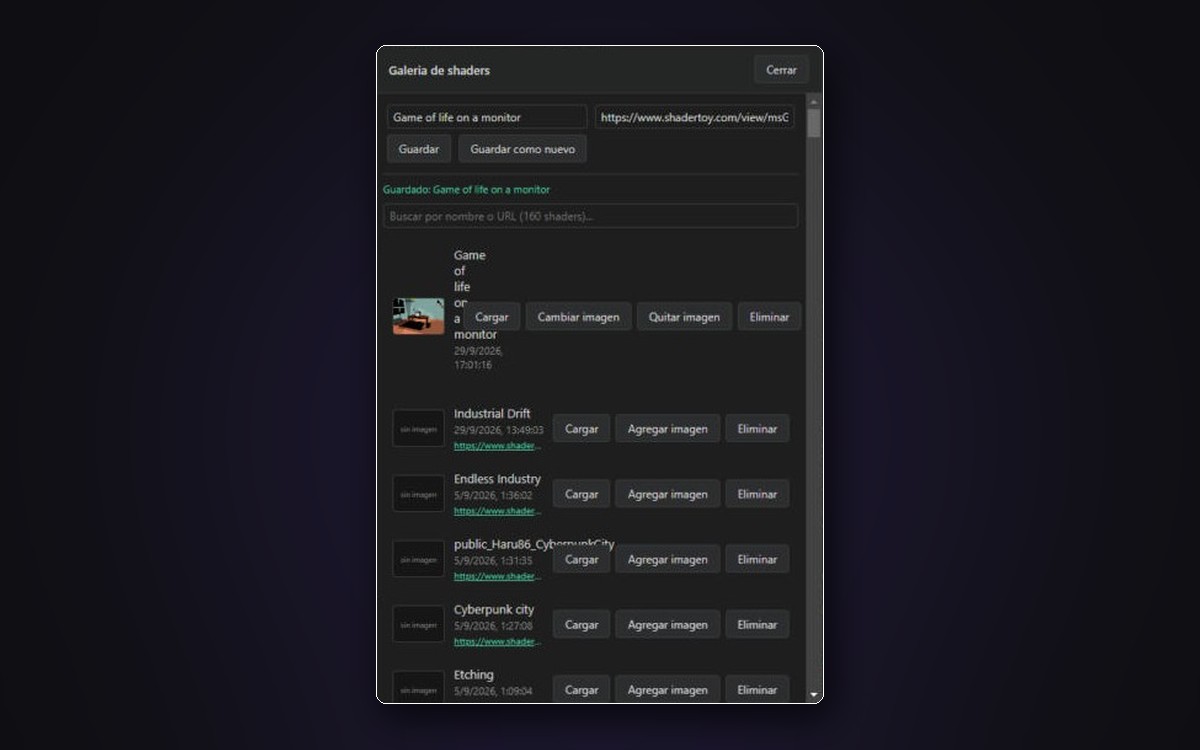Delete the Etching shader
This screenshot has width=1200, height=750.
pyautogui.click(x=757, y=689)
